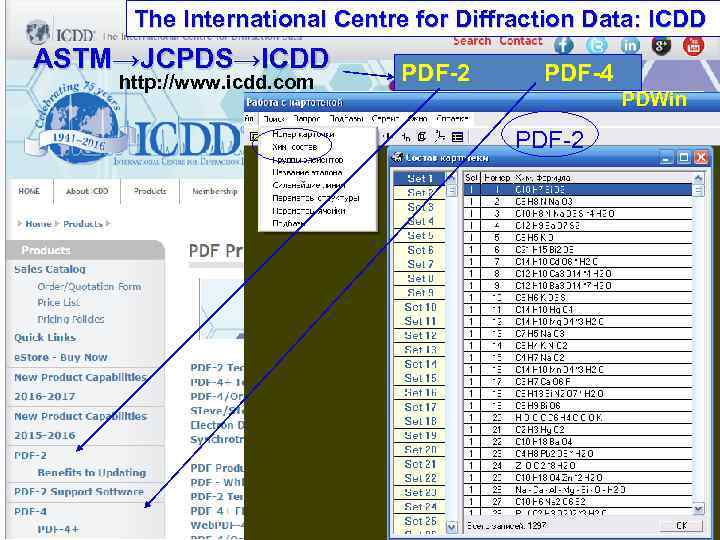The height and width of the screenshot is (540, 720).
Task: Click scroll up arrow of formula table
Action: point(698,178)
